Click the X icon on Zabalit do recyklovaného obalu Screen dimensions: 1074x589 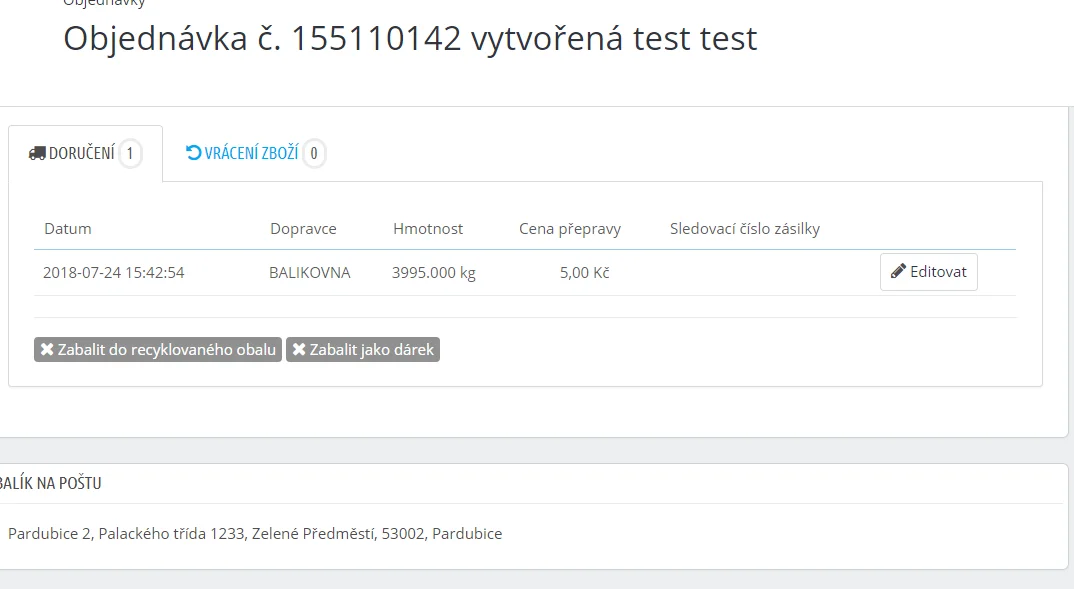point(47,350)
